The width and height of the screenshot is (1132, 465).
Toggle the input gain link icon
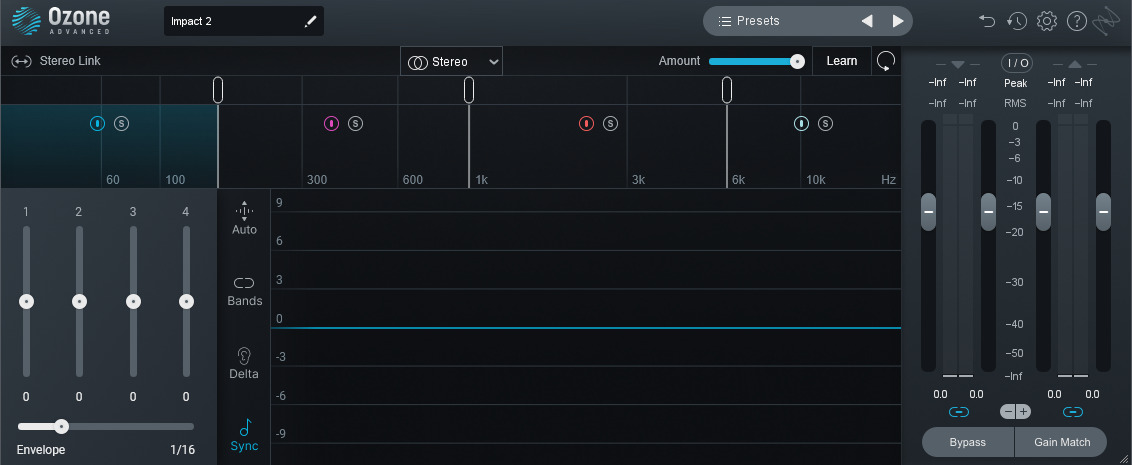[x=958, y=412]
